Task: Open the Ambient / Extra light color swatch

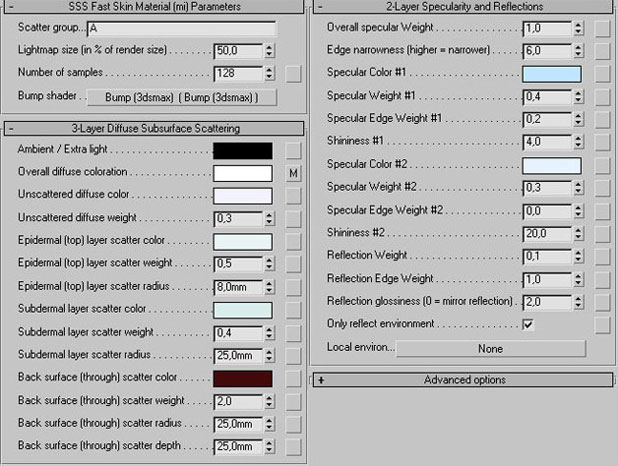Action: pyautogui.click(x=243, y=151)
